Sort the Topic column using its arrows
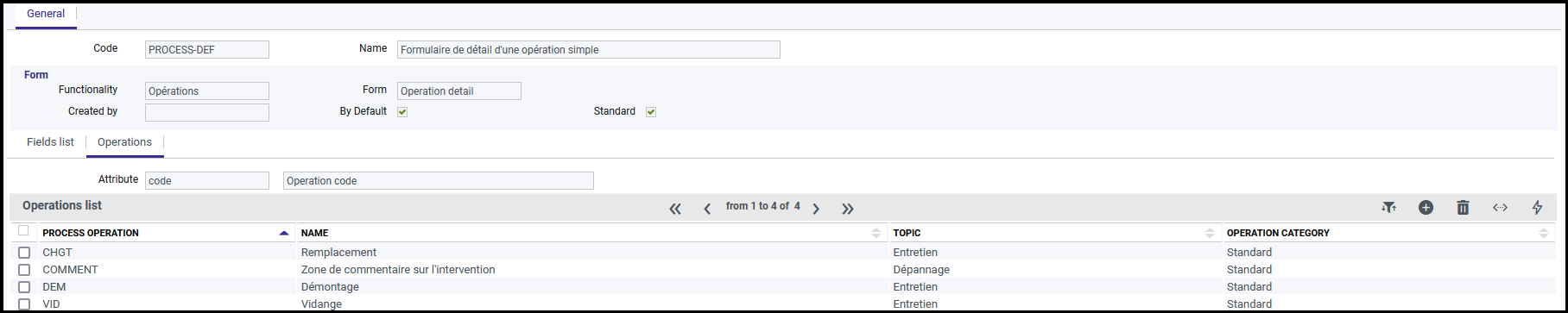 [x=1210, y=233]
